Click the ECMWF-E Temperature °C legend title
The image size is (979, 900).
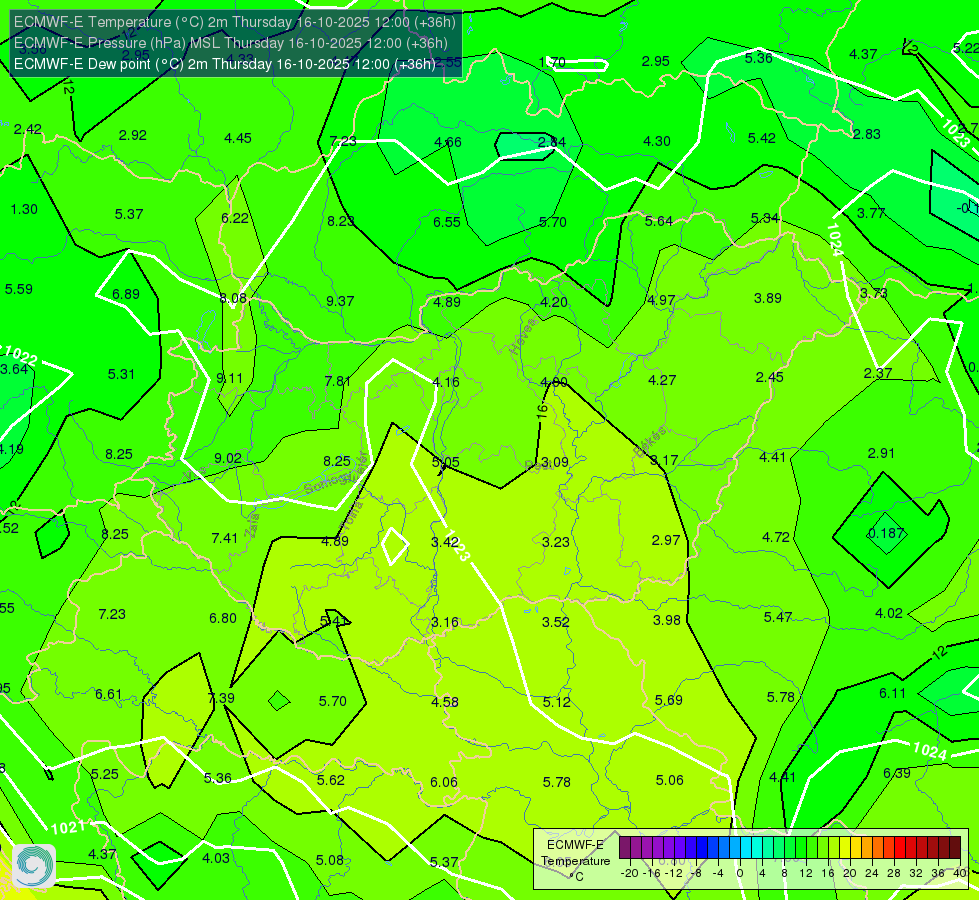[x=575, y=861]
